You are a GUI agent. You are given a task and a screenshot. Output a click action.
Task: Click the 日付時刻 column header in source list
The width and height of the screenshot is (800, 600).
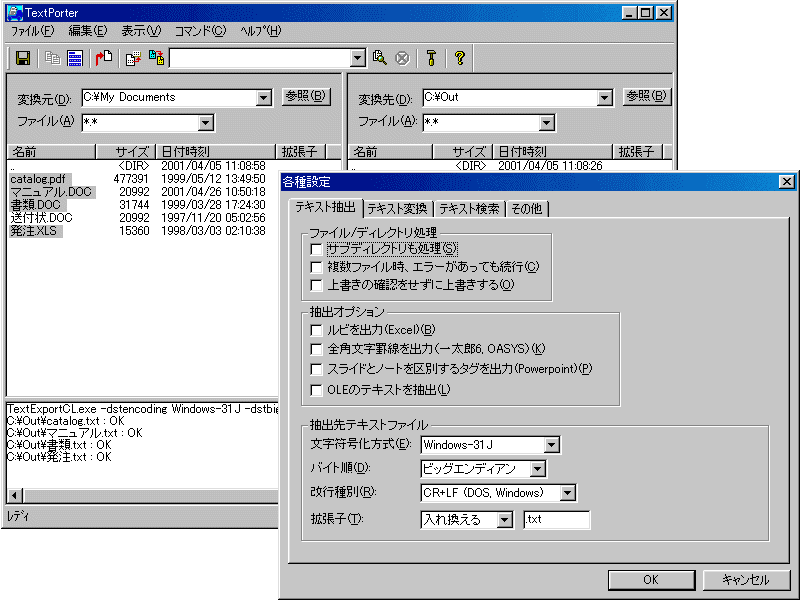(215, 152)
